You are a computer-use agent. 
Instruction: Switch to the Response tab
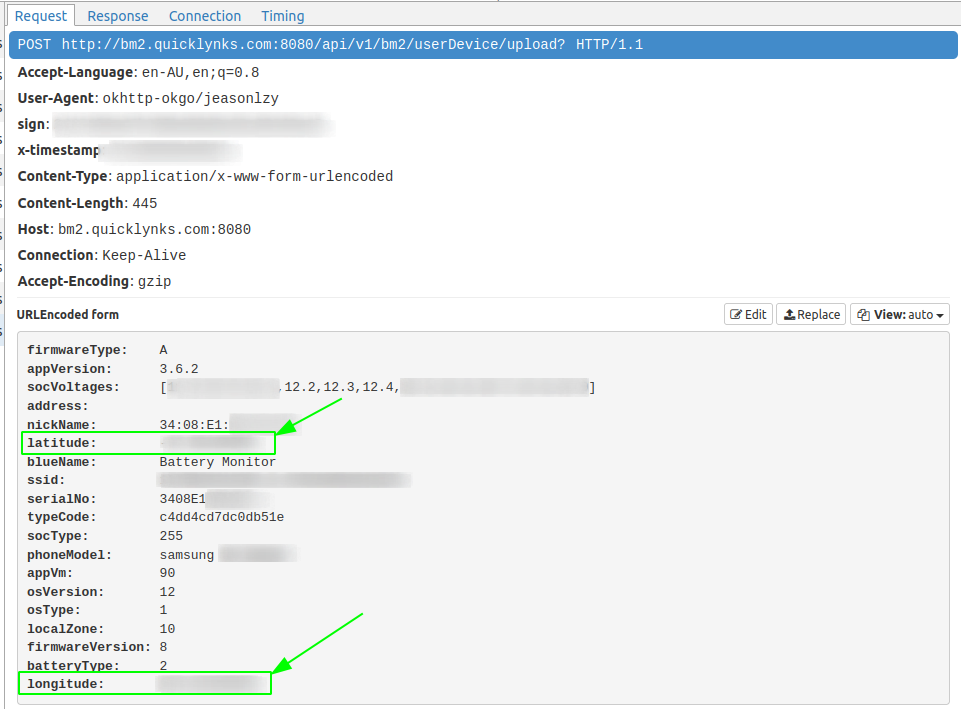tap(117, 16)
